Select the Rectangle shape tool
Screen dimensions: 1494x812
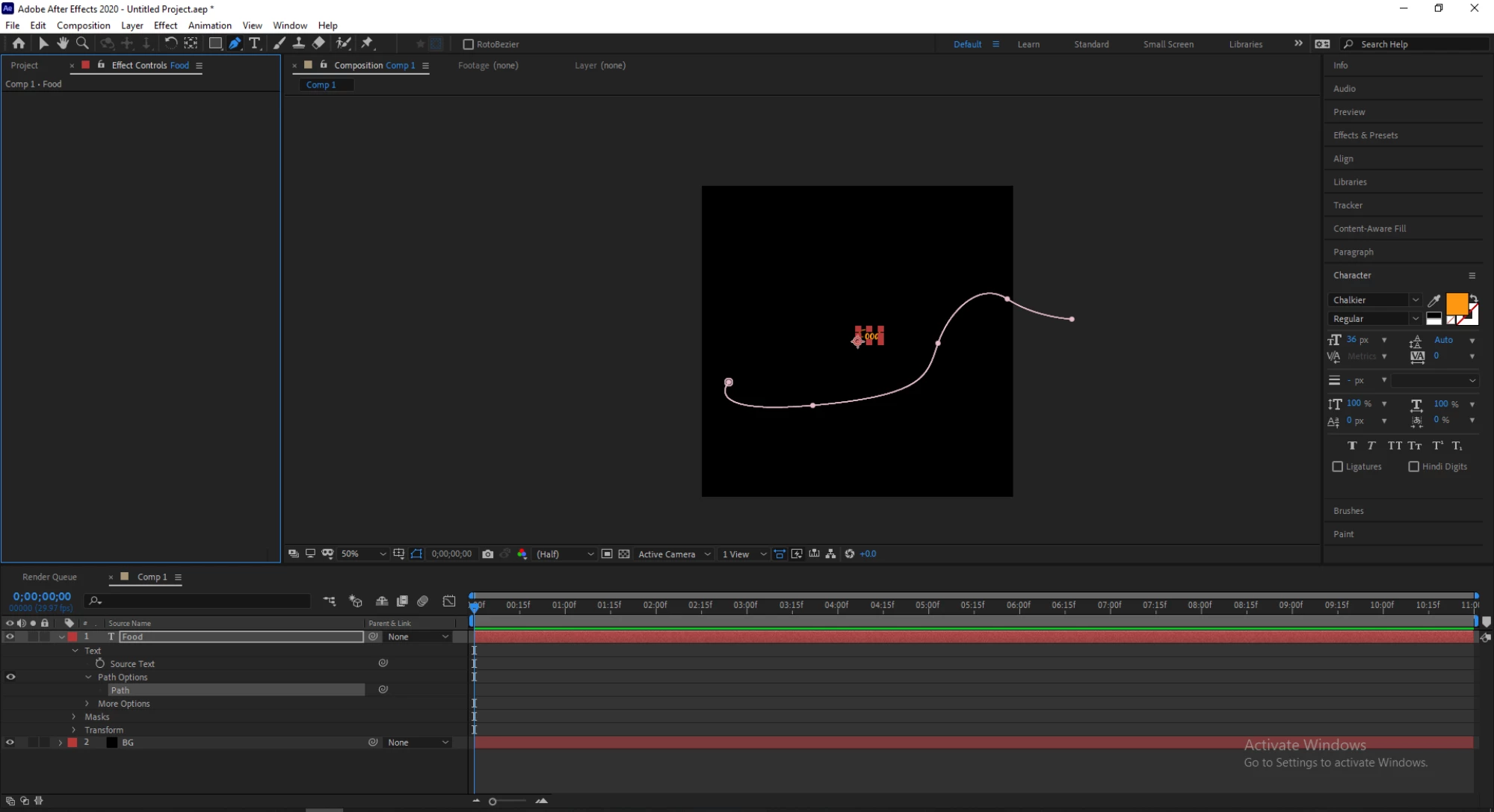click(215, 43)
